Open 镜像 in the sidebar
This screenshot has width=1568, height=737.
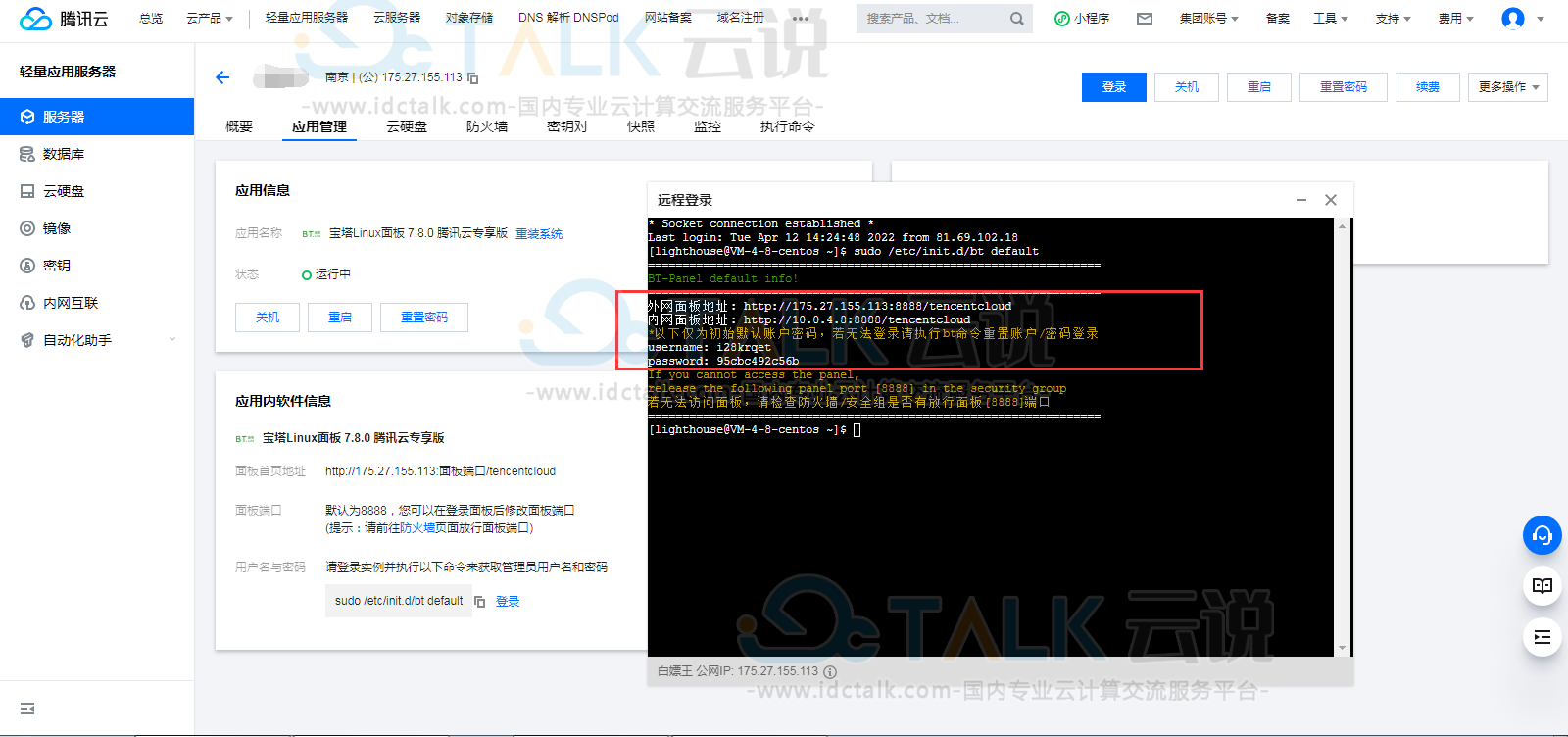click(x=97, y=228)
